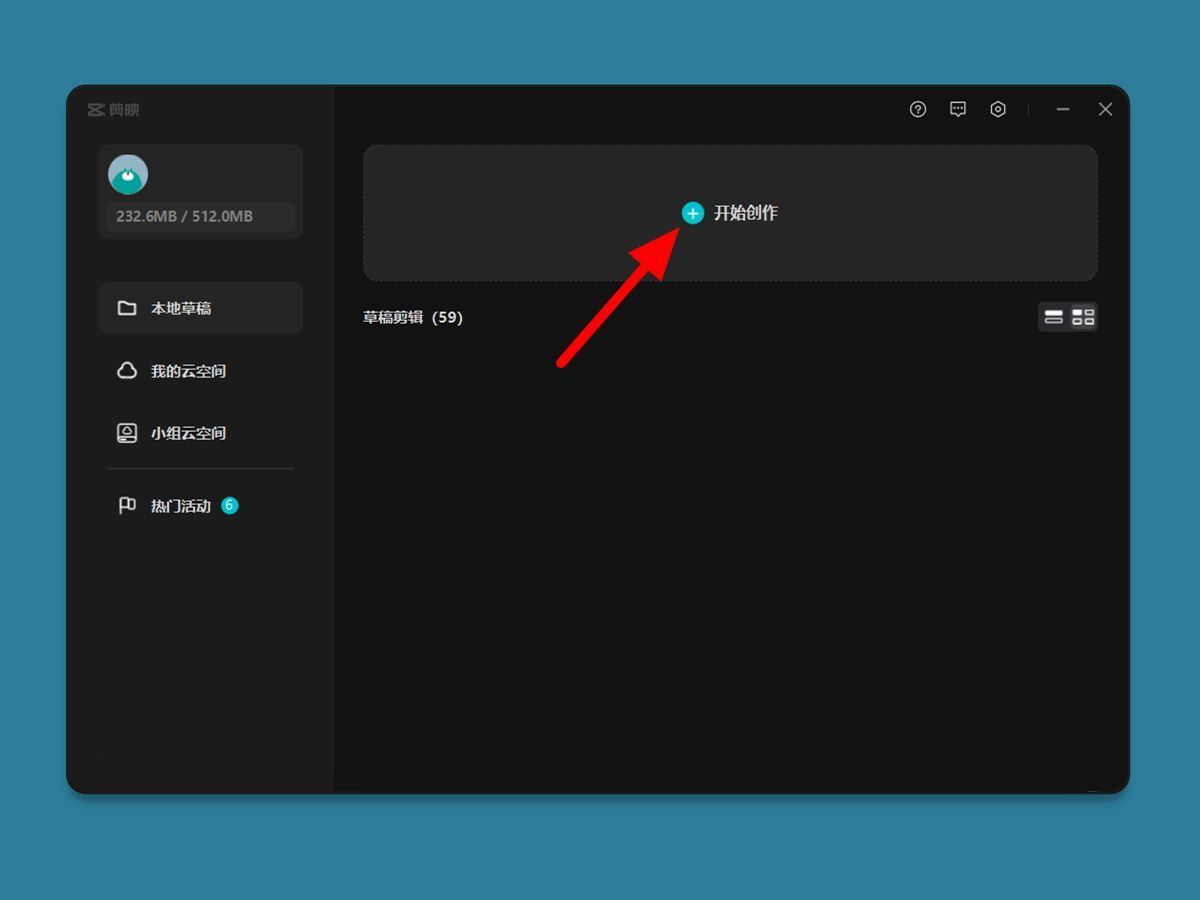
Task: Click the folder icon beside 本地草稿
Action: (x=127, y=308)
